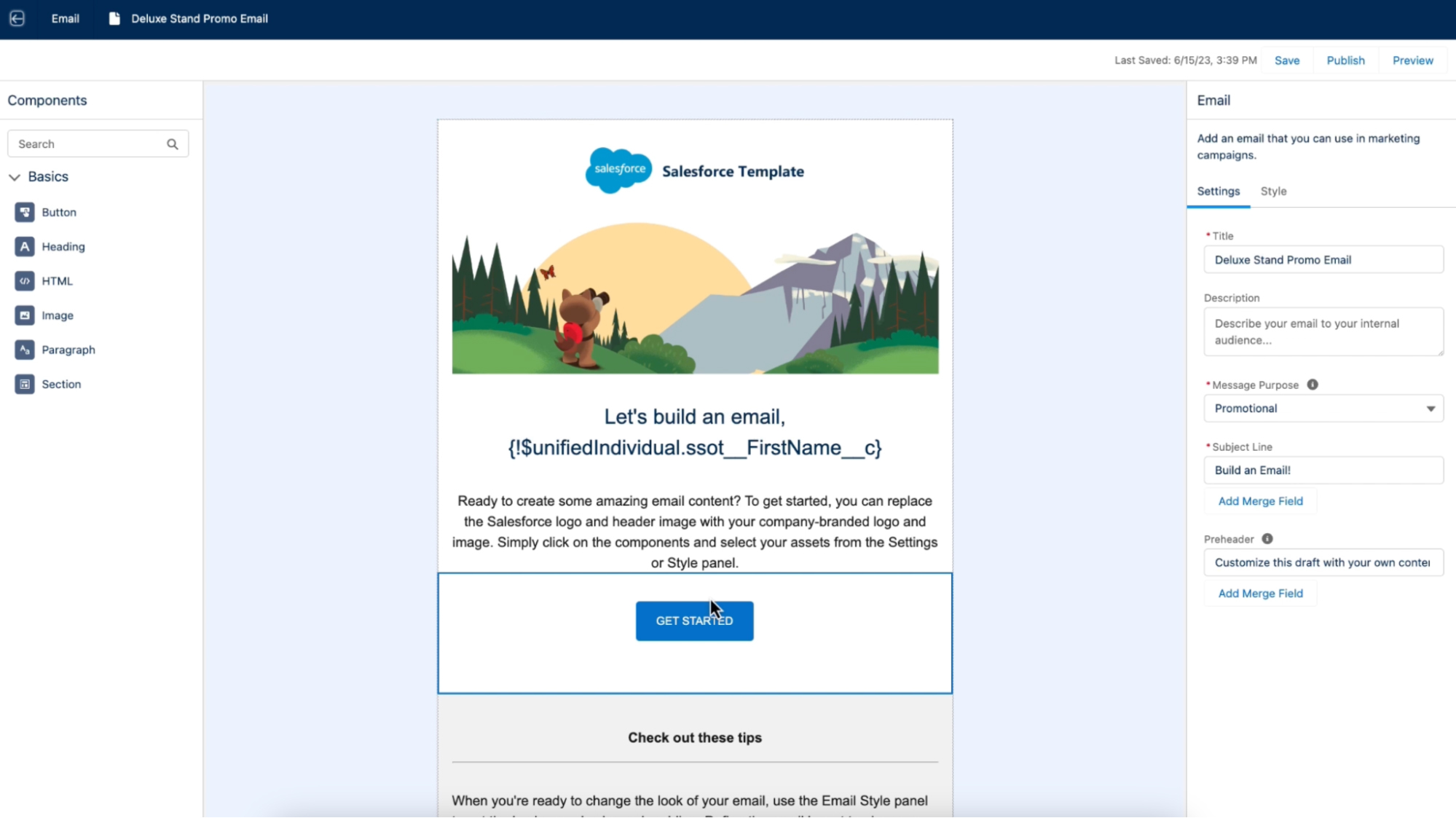The width and height of the screenshot is (1456, 818).
Task: Choose the Image component icon
Action: (x=25, y=315)
